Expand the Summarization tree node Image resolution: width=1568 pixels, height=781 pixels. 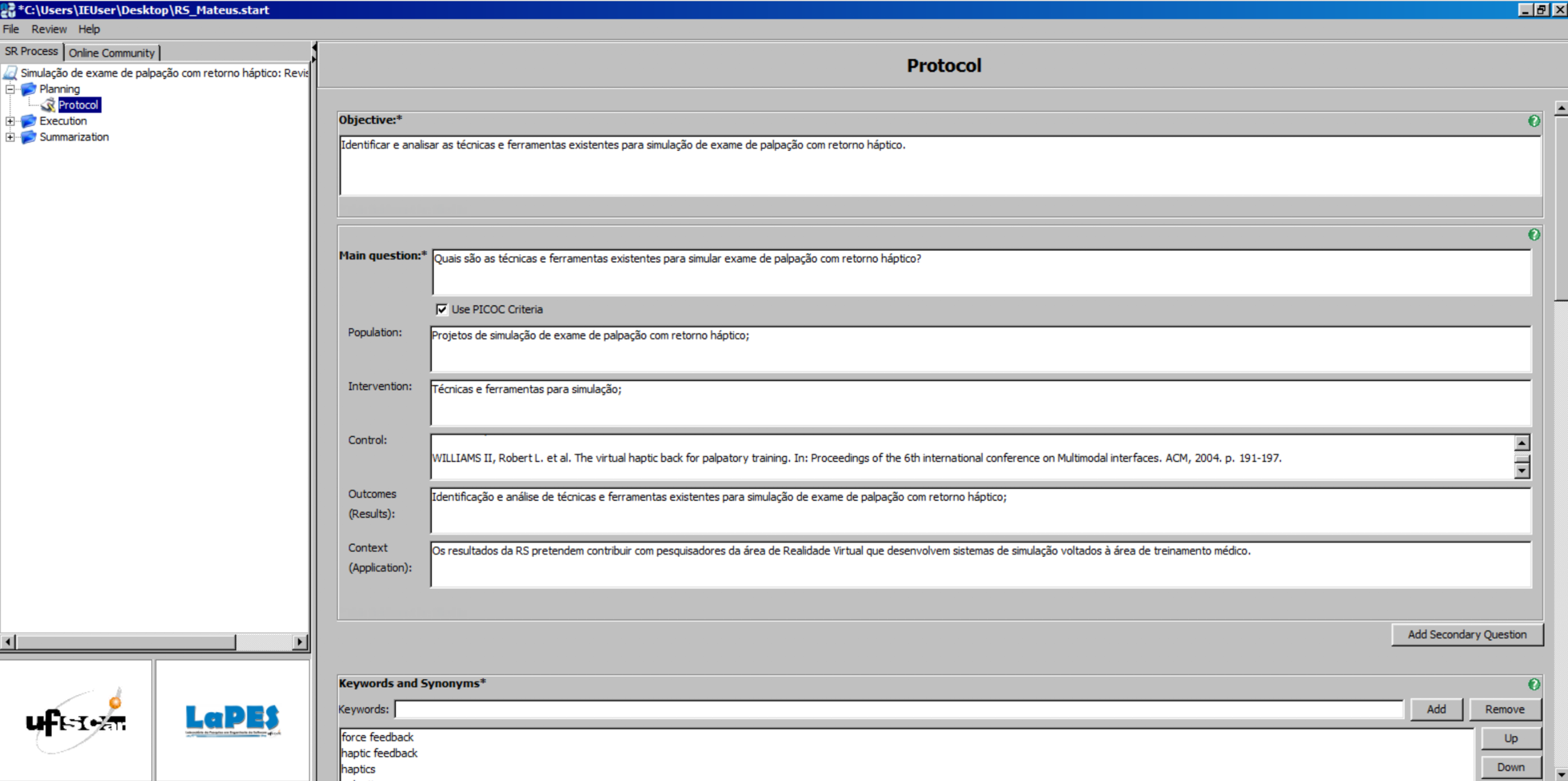pos(10,137)
